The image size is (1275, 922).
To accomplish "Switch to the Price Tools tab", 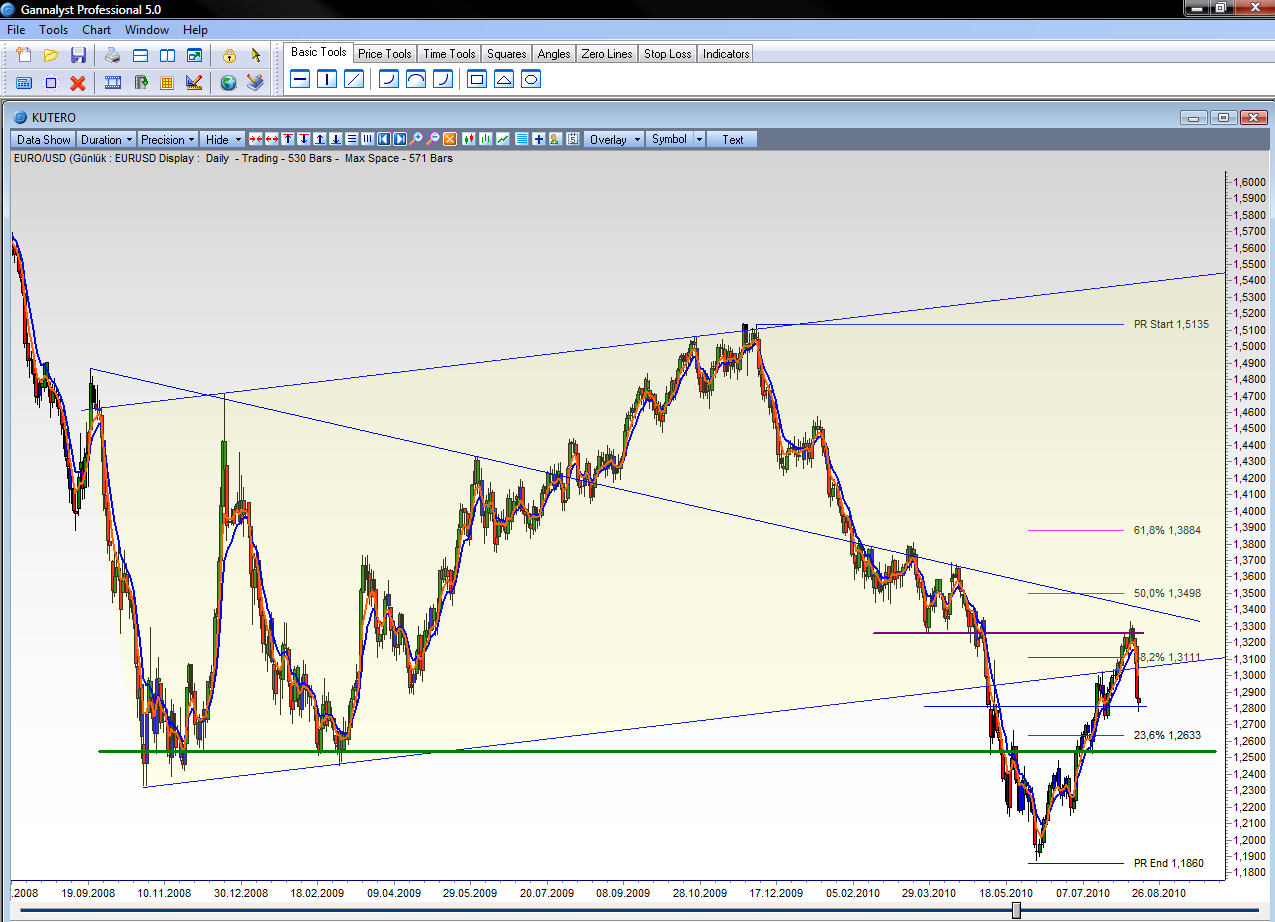I will pyautogui.click(x=384, y=54).
